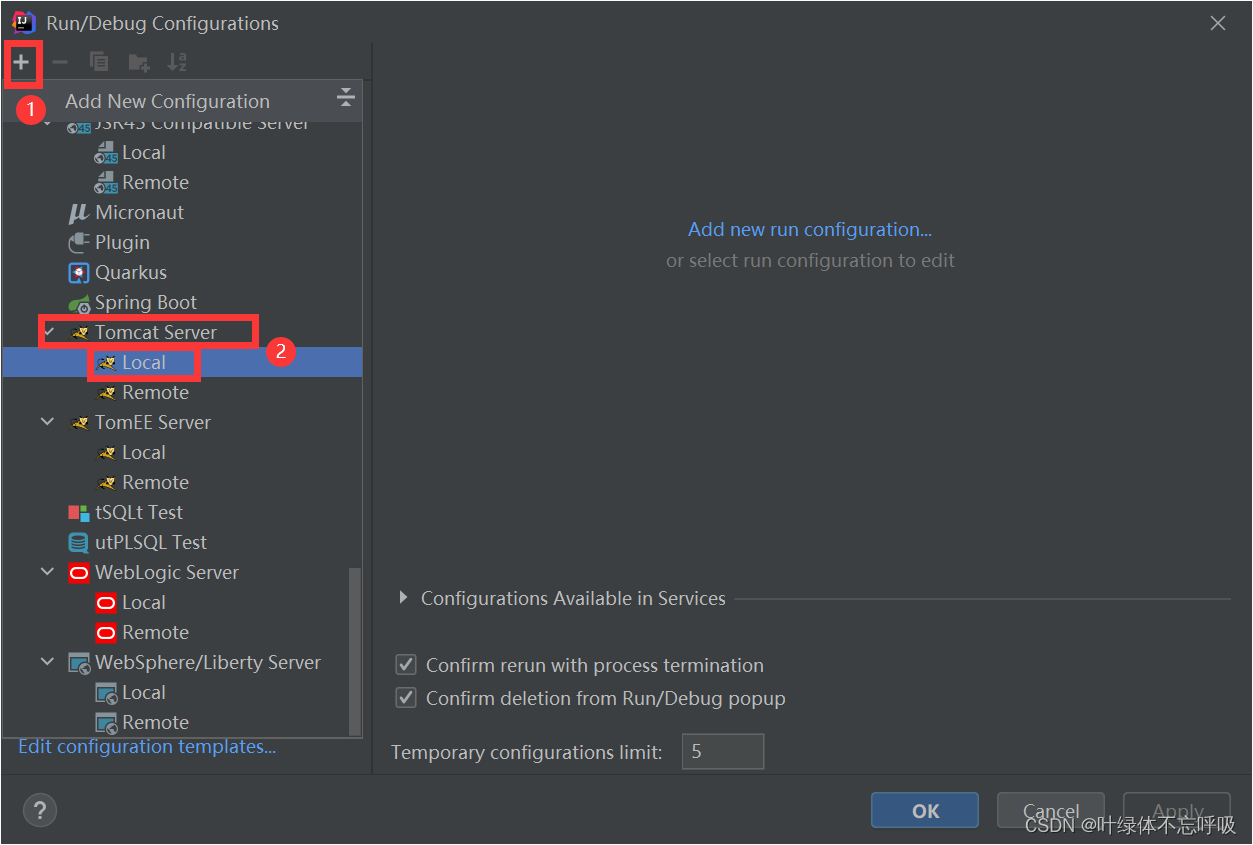The image size is (1253, 845).
Task: Open the help question mark button
Action: (x=40, y=811)
